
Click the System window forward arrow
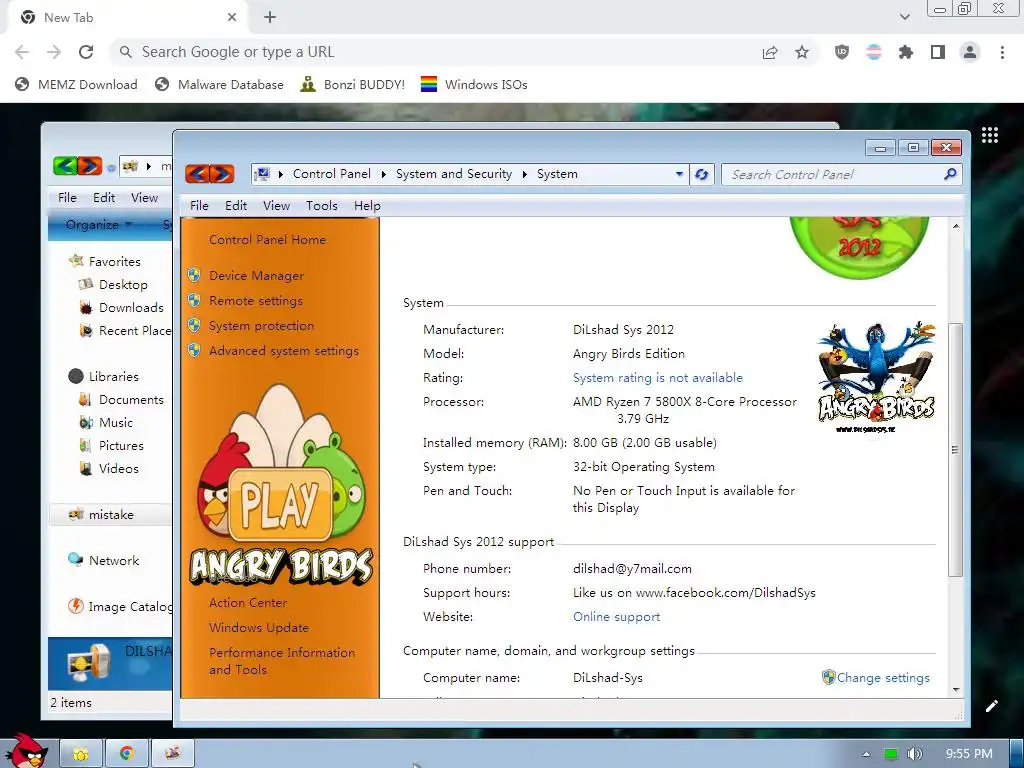pos(222,174)
